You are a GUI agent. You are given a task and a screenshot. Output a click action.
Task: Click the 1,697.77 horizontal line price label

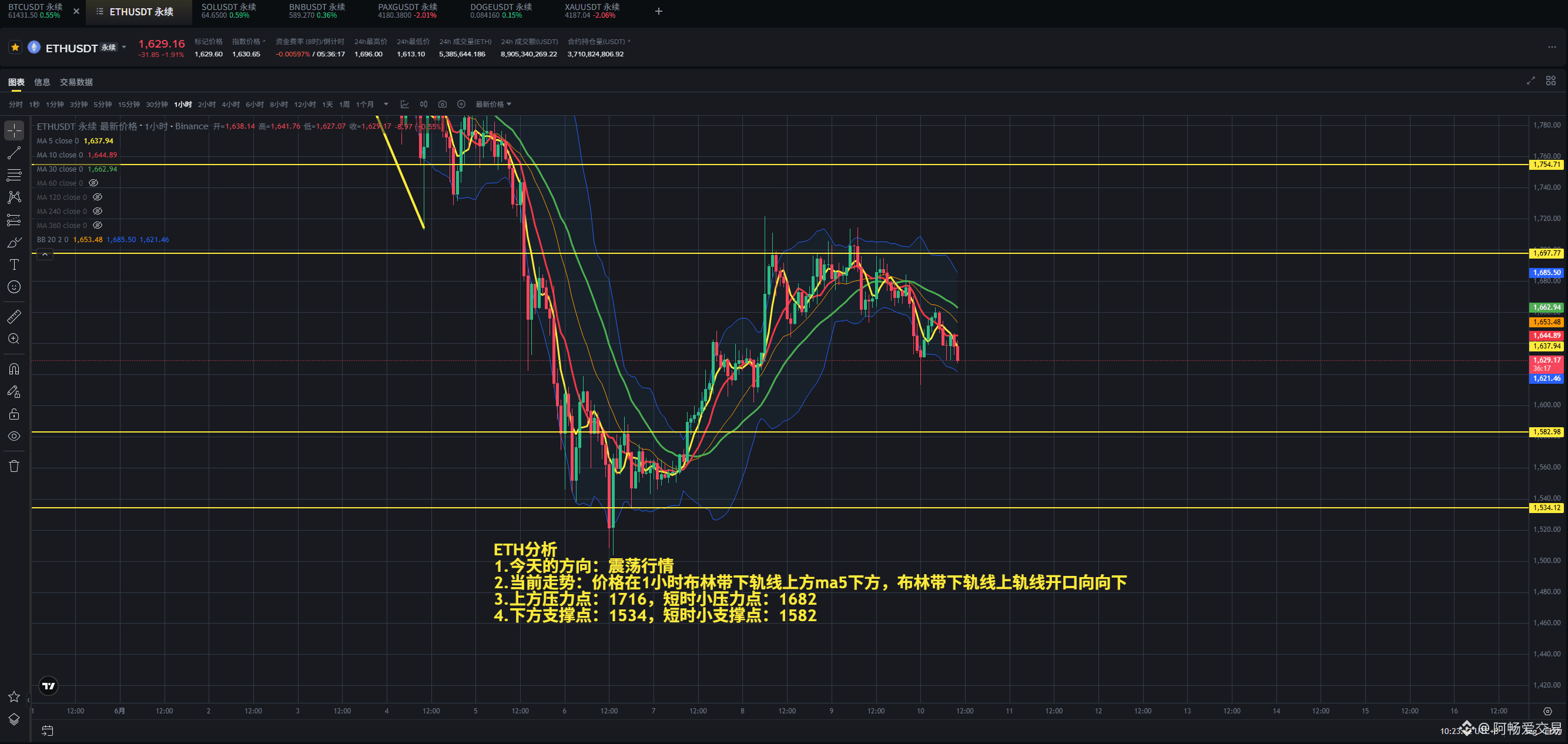(1546, 253)
